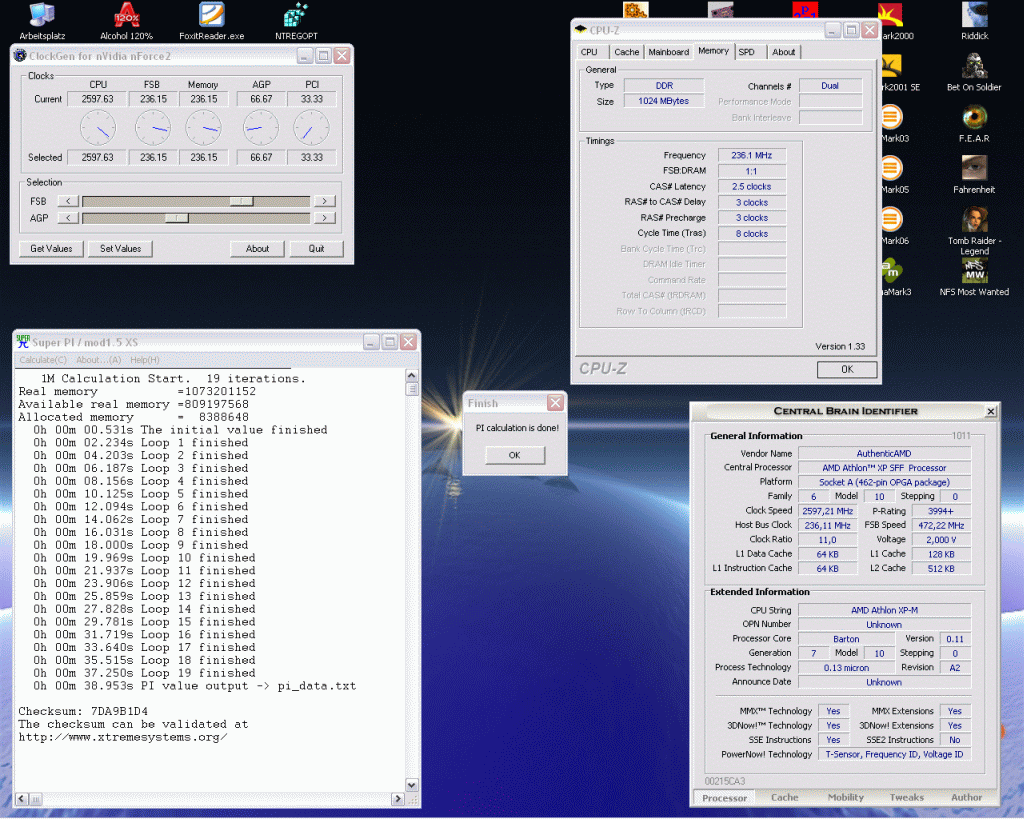Click the FSB slider thumb in ClockGen
The height and width of the screenshot is (819, 1024).
pos(241,201)
